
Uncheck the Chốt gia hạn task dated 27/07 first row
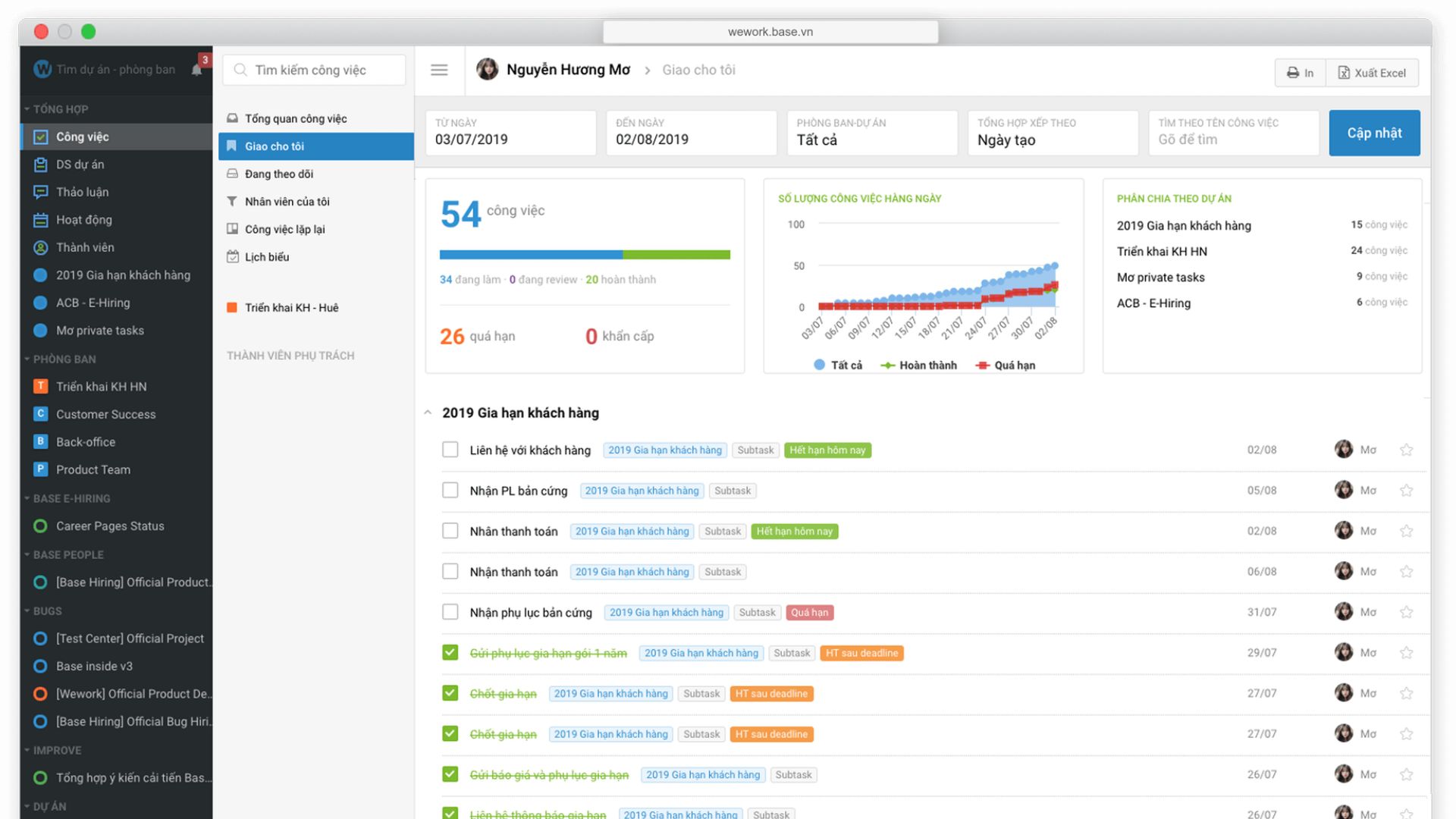450,693
